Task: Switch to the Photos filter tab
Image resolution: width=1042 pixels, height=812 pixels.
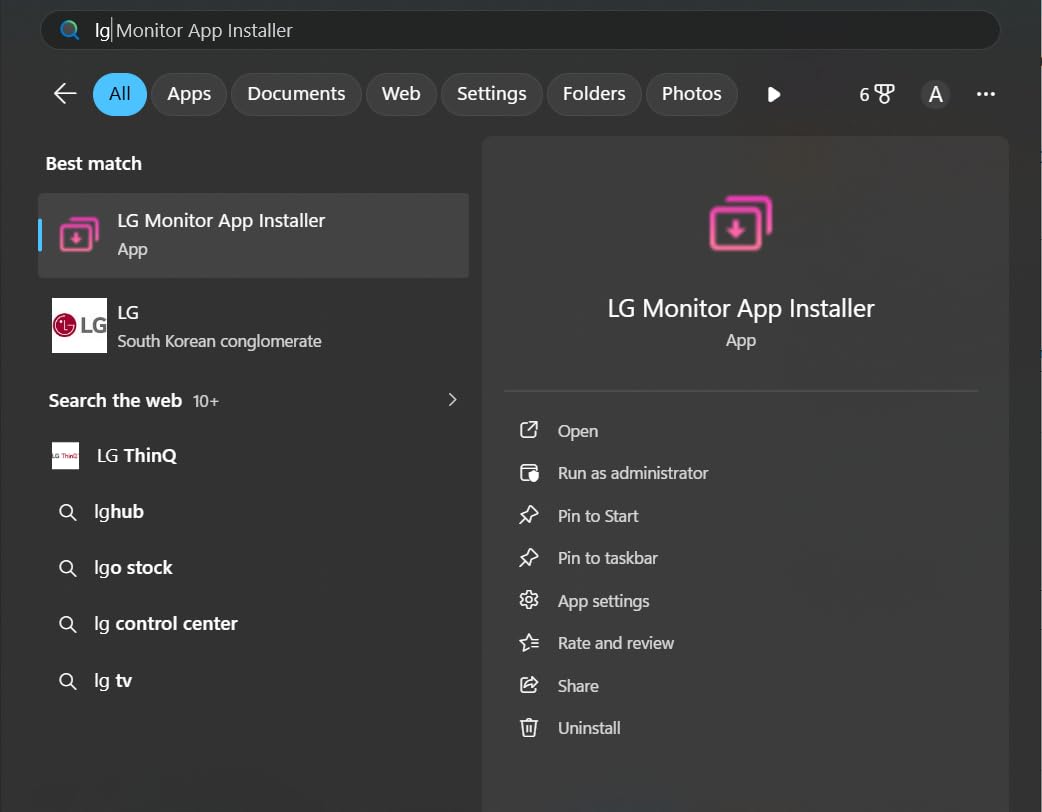Action: 691,94
